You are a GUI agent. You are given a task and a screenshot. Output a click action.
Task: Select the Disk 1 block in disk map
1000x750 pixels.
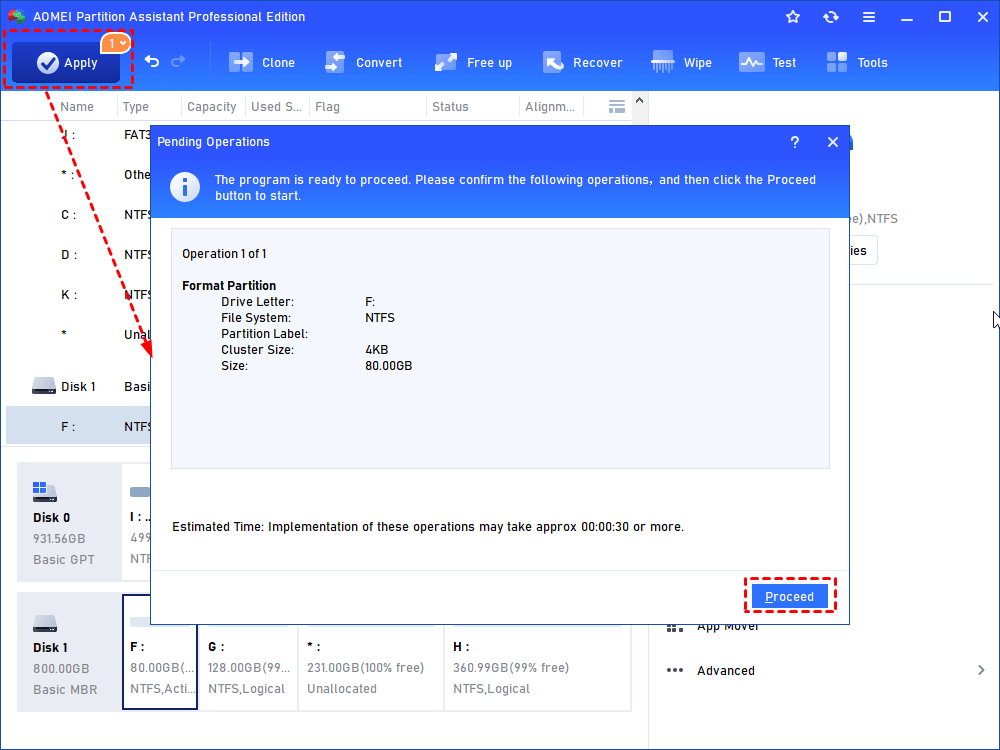tap(69, 652)
